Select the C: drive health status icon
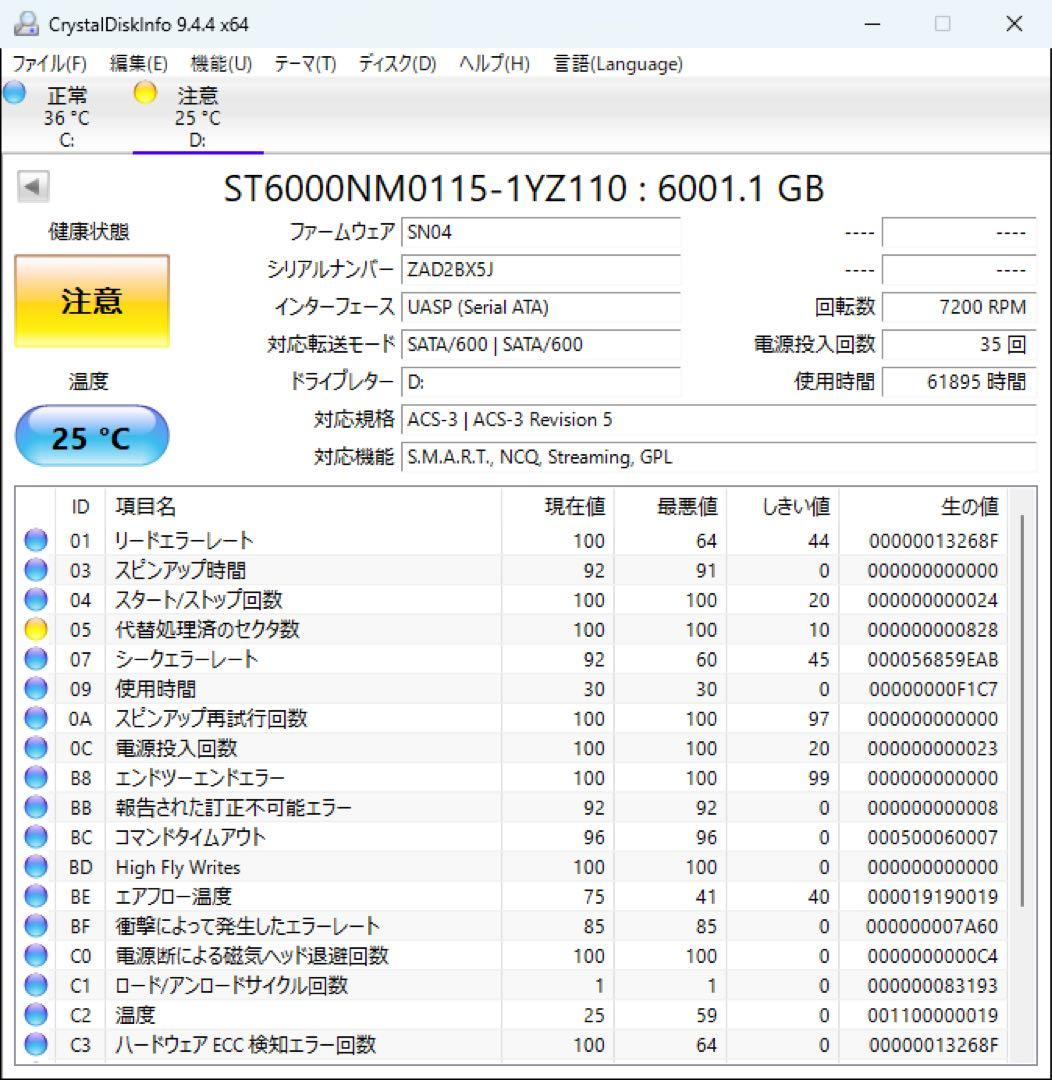 [14, 93]
